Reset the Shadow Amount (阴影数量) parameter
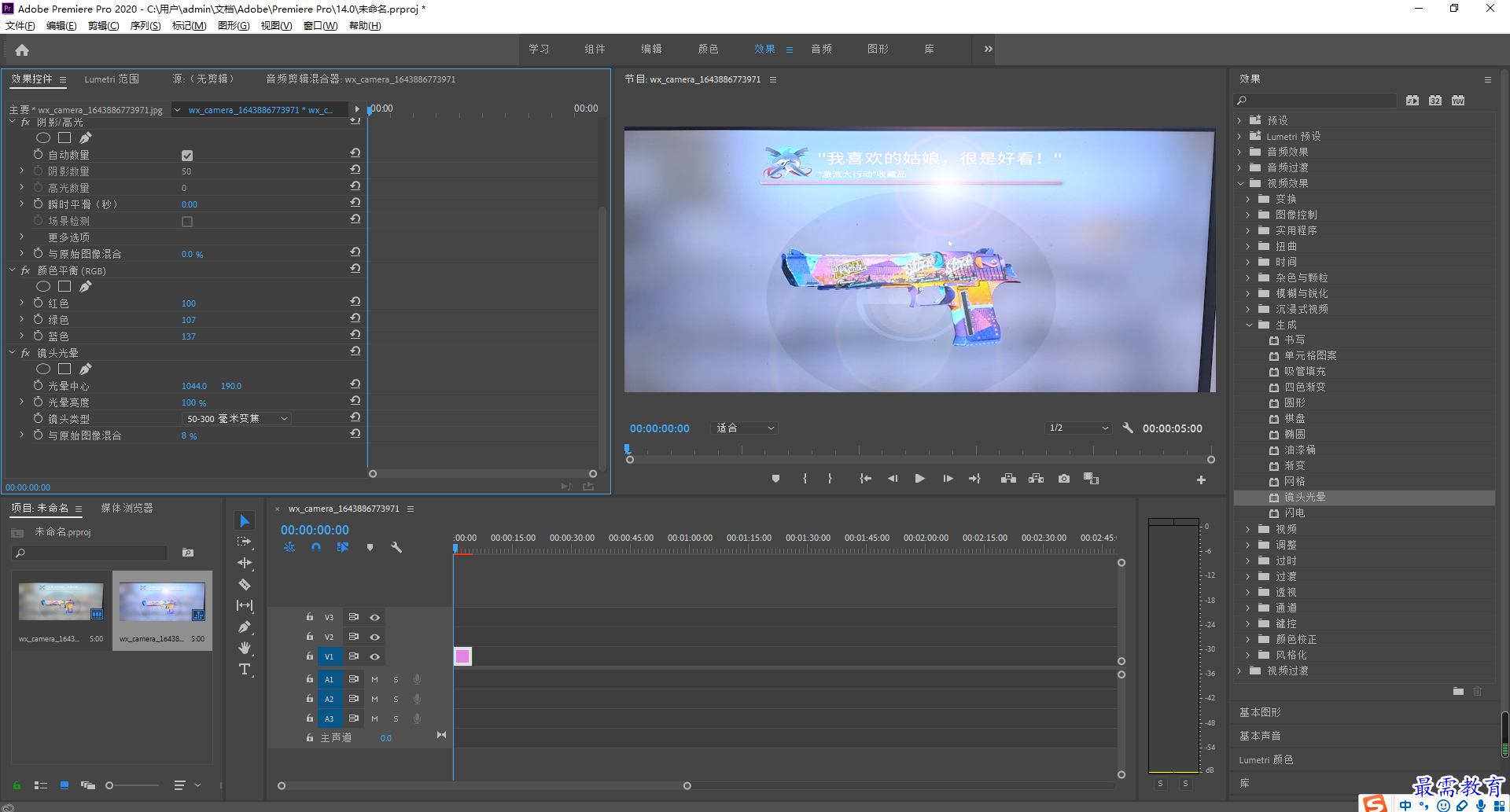 (355, 170)
